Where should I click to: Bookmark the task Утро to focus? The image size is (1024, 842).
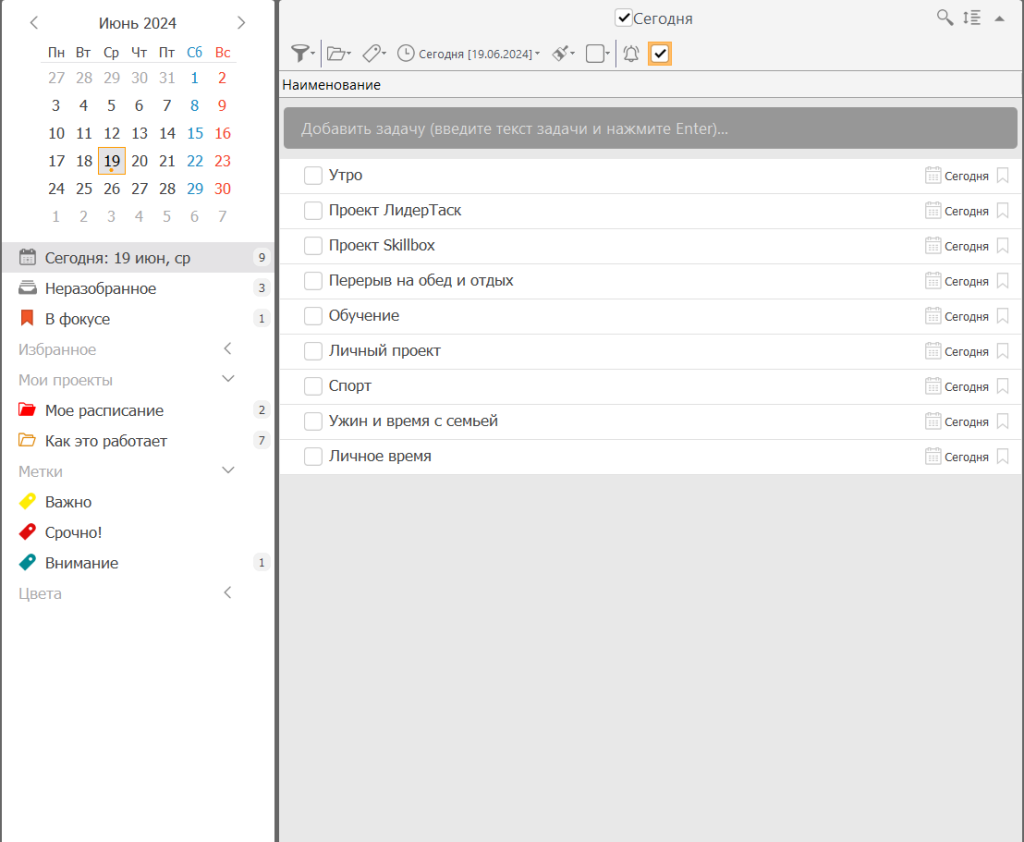pos(1003,176)
